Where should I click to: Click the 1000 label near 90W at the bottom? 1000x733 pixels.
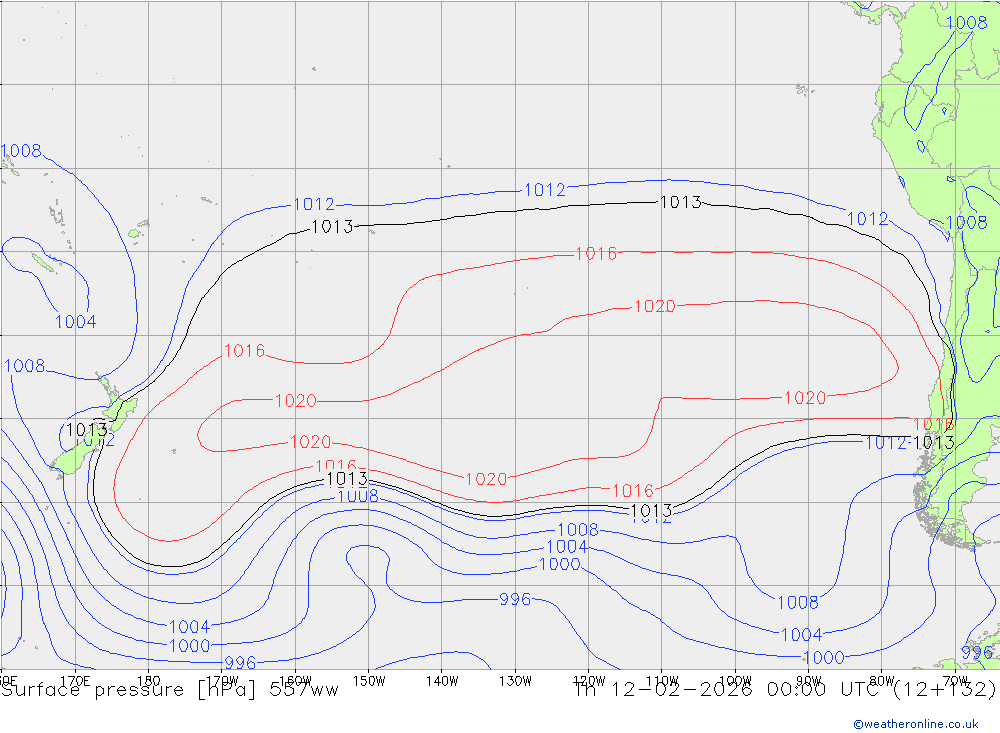[x=823, y=657]
